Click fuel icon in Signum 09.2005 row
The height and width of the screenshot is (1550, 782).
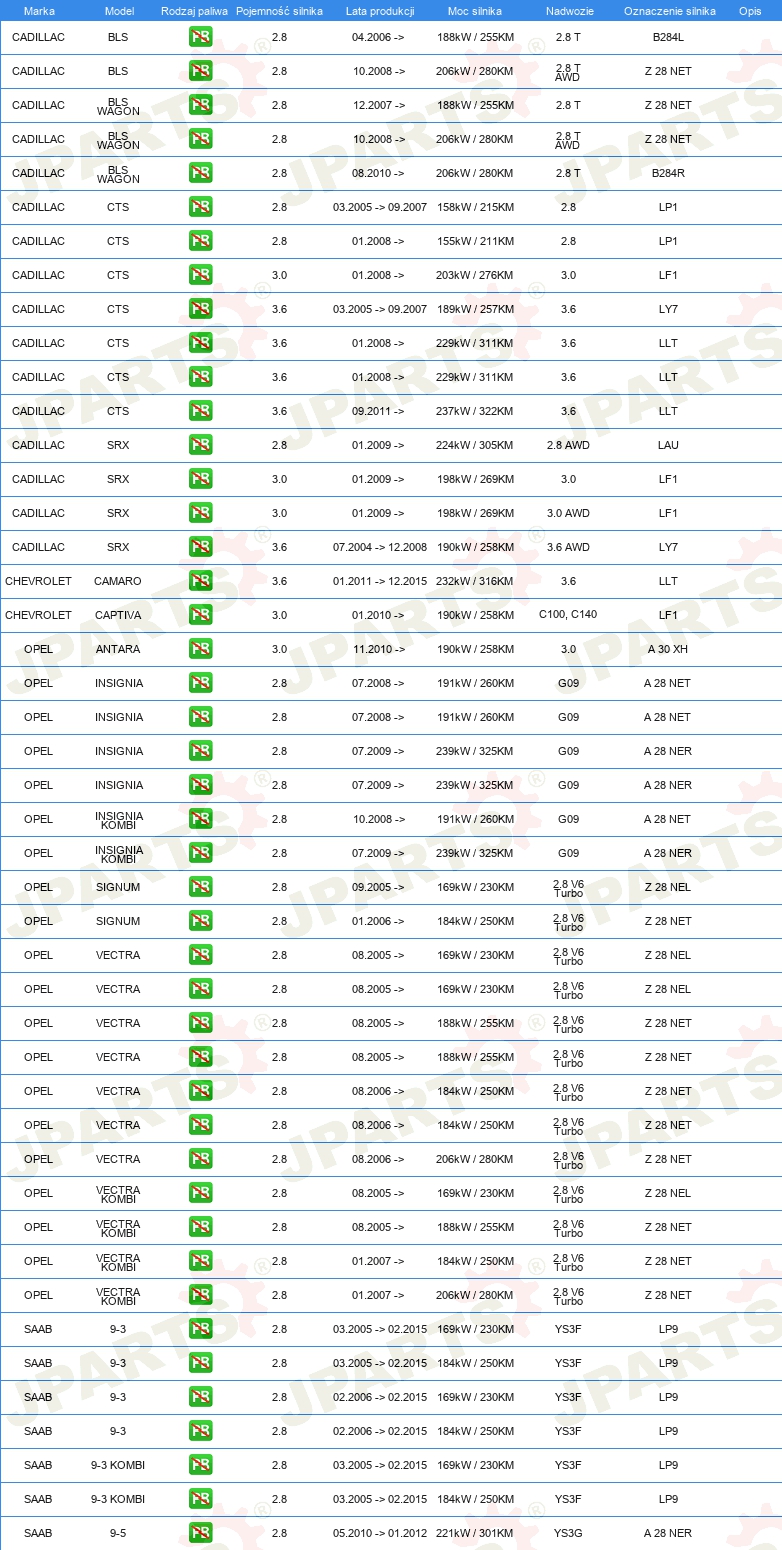[200, 887]
